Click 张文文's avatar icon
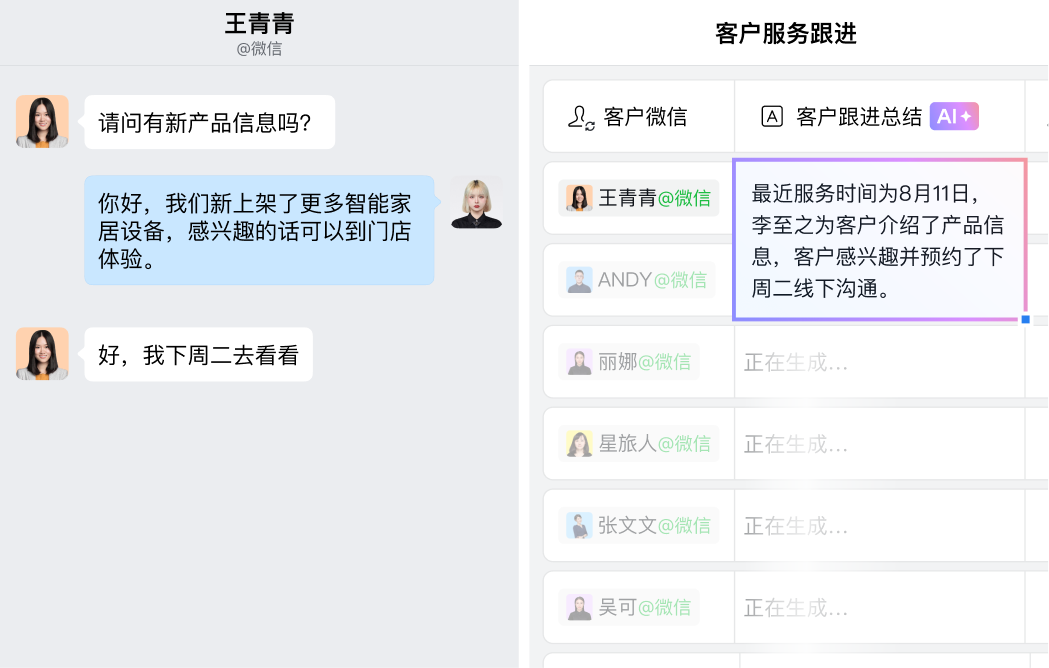Image resolution: width=1049 pixels, height=668 pixels. (579, 525)
